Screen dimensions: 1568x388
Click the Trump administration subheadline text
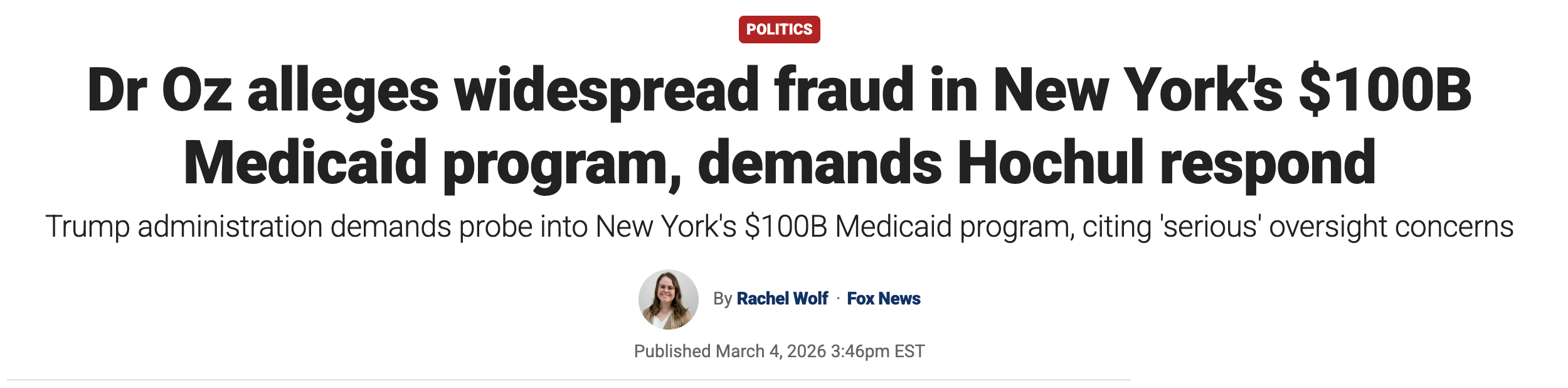(x=779, y=227)
